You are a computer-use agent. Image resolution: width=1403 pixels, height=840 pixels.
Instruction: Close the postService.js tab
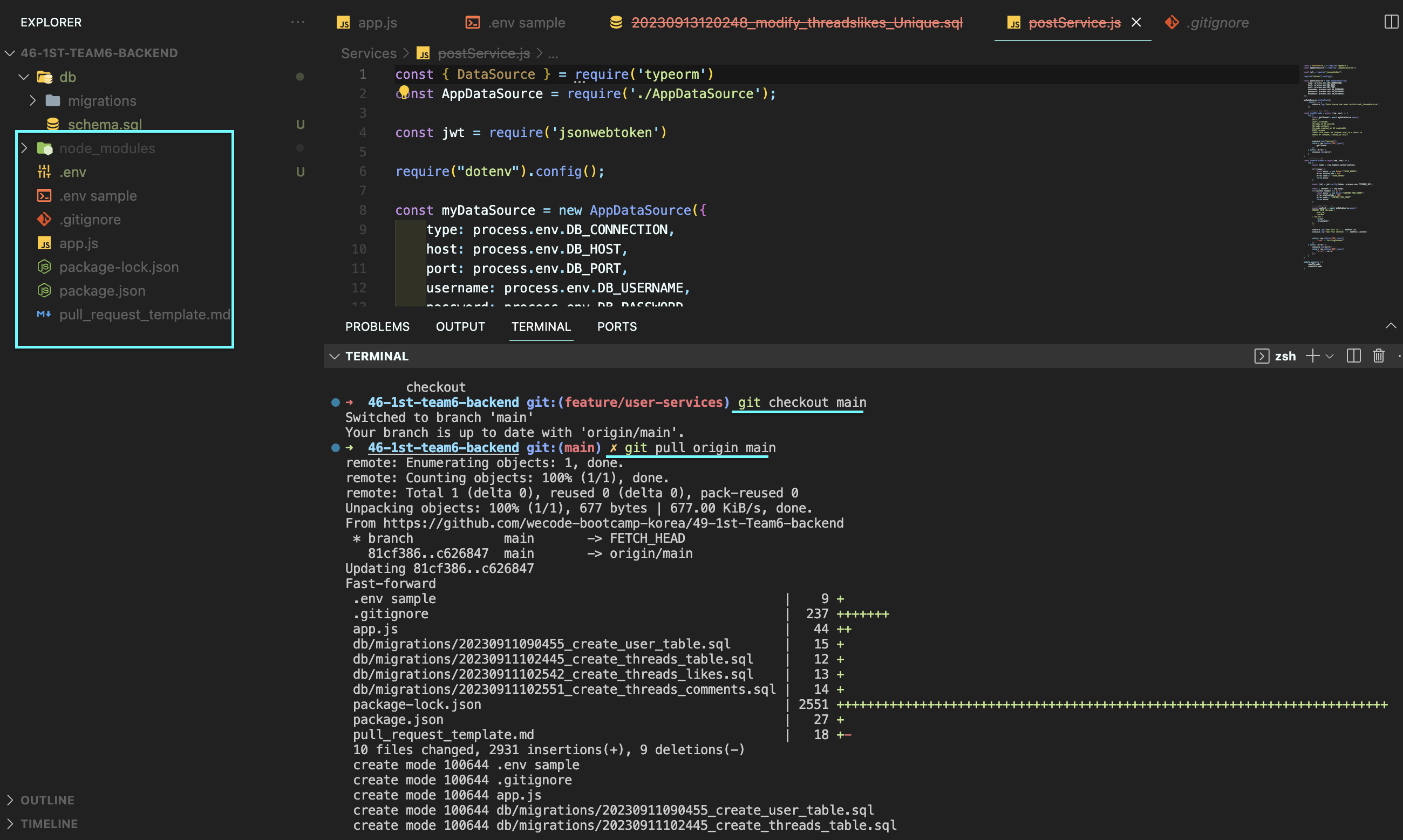point(1136,22)
